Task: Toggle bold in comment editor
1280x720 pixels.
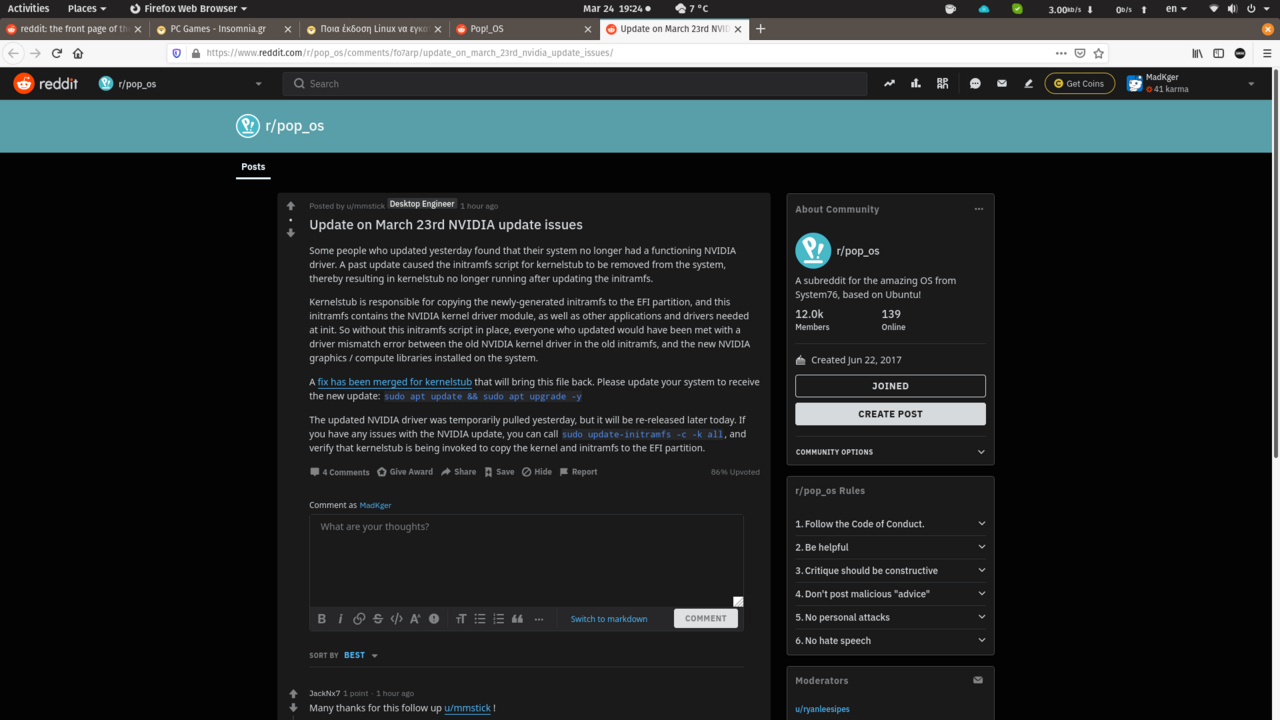Action: pyautogui.click(x=322, y=619)
